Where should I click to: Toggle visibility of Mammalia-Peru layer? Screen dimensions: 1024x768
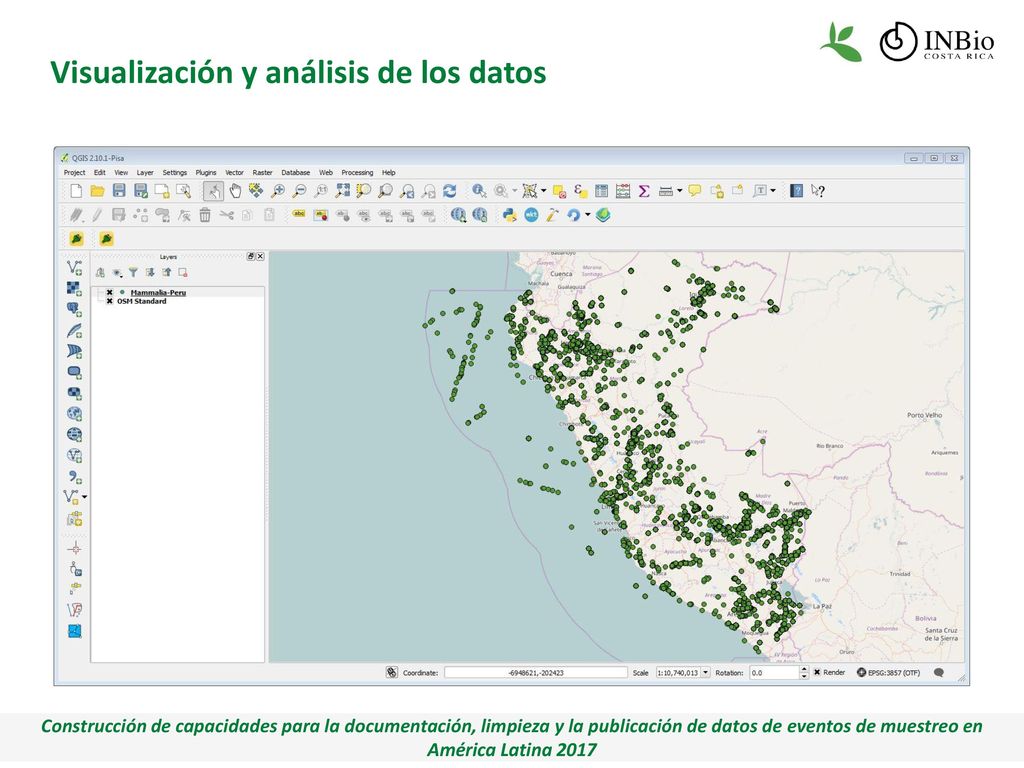point(110,293)
